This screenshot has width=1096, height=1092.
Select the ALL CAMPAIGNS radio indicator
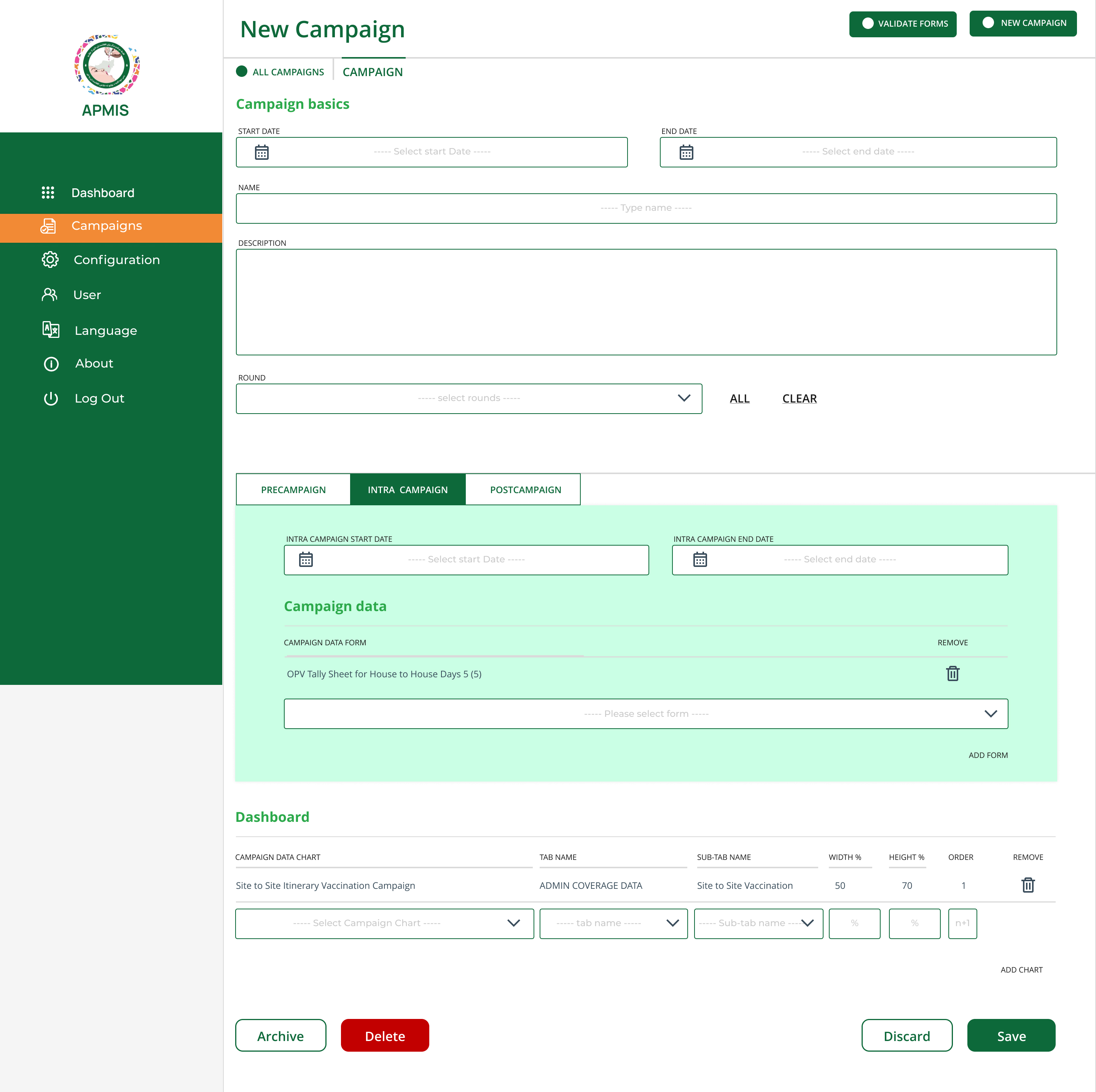tap(242, 71)
